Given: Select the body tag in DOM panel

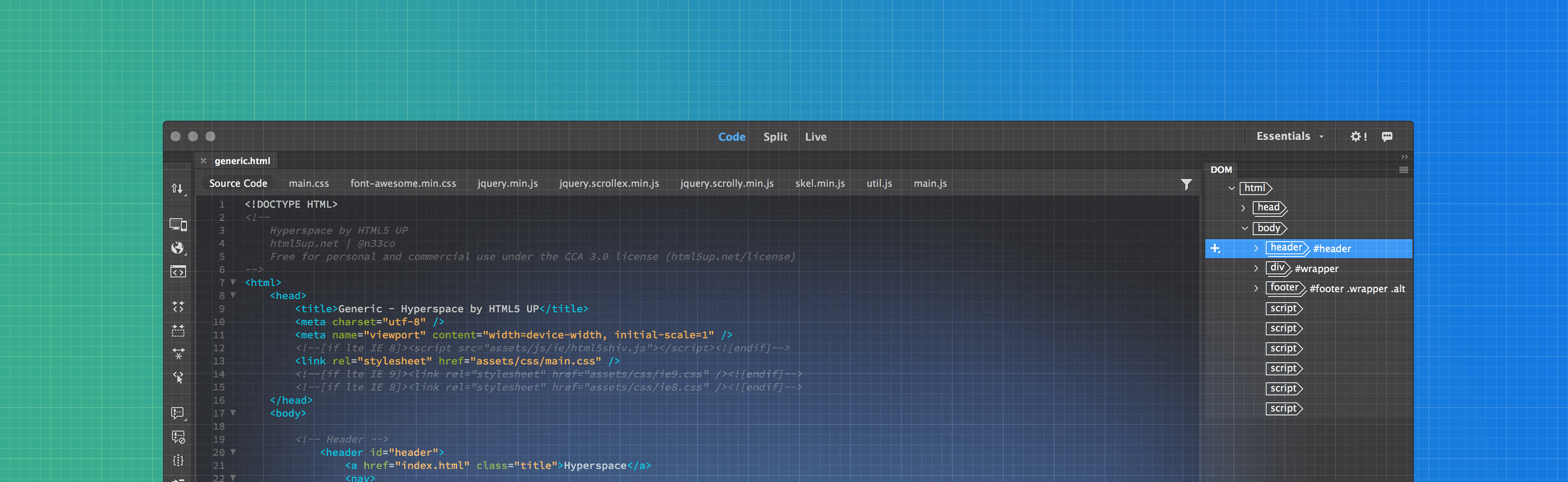Looking at the screenshot, I should point(1270,228).
